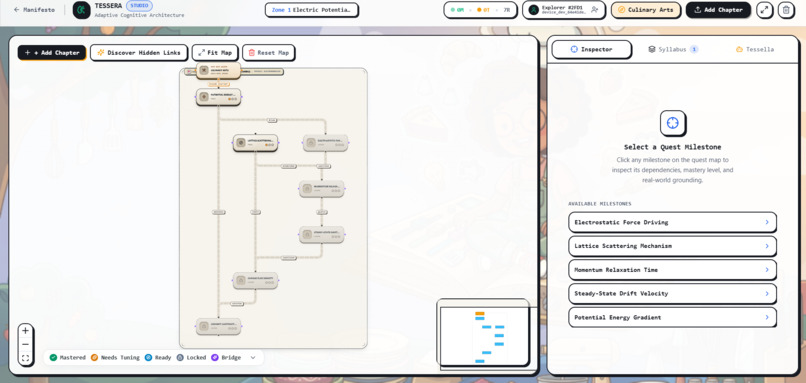Click the Fit Map button
This screenshot has height=383, width=806.
(215, 52)
